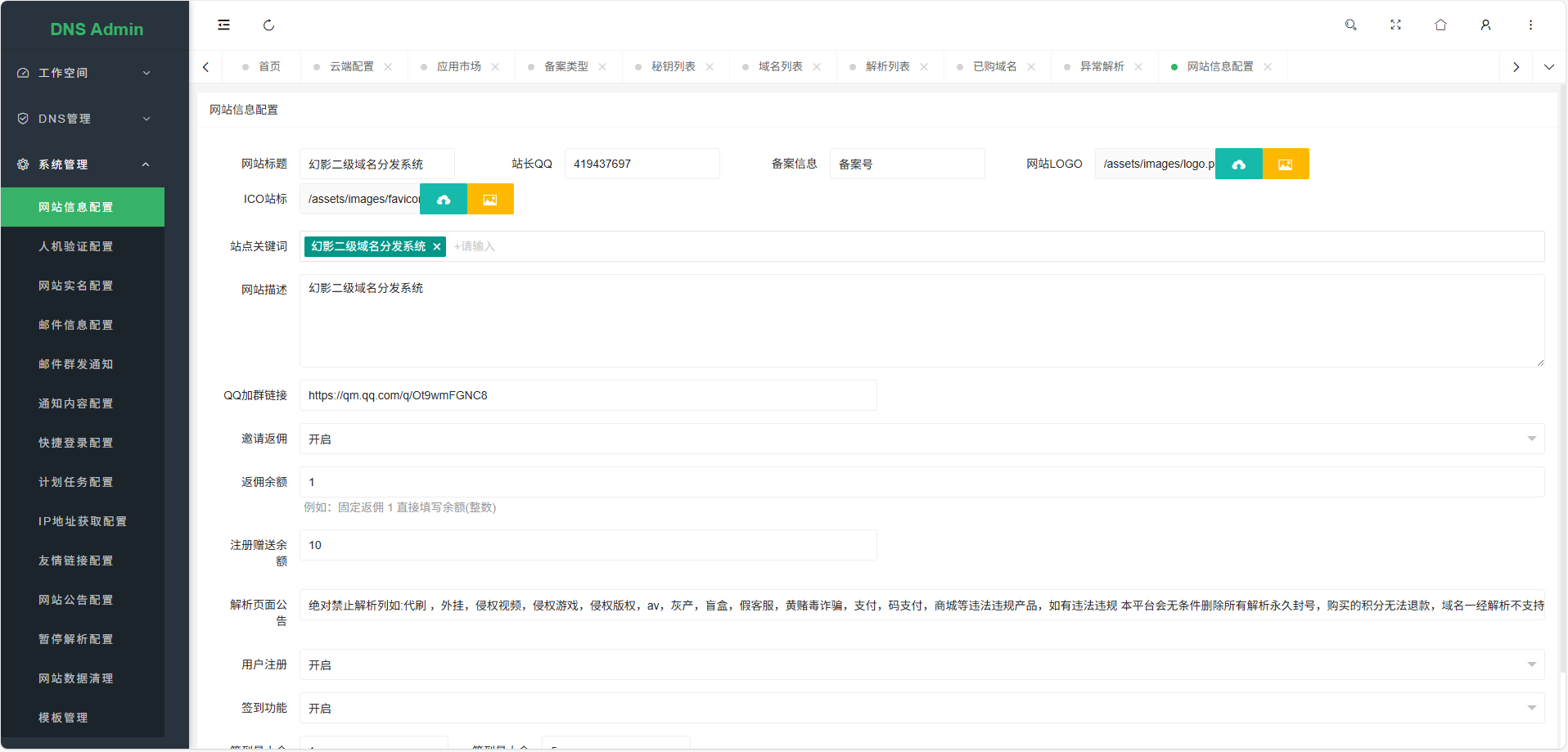
Task: Switch to the 域名列表 tab
Action: click(x=780, y=67)
